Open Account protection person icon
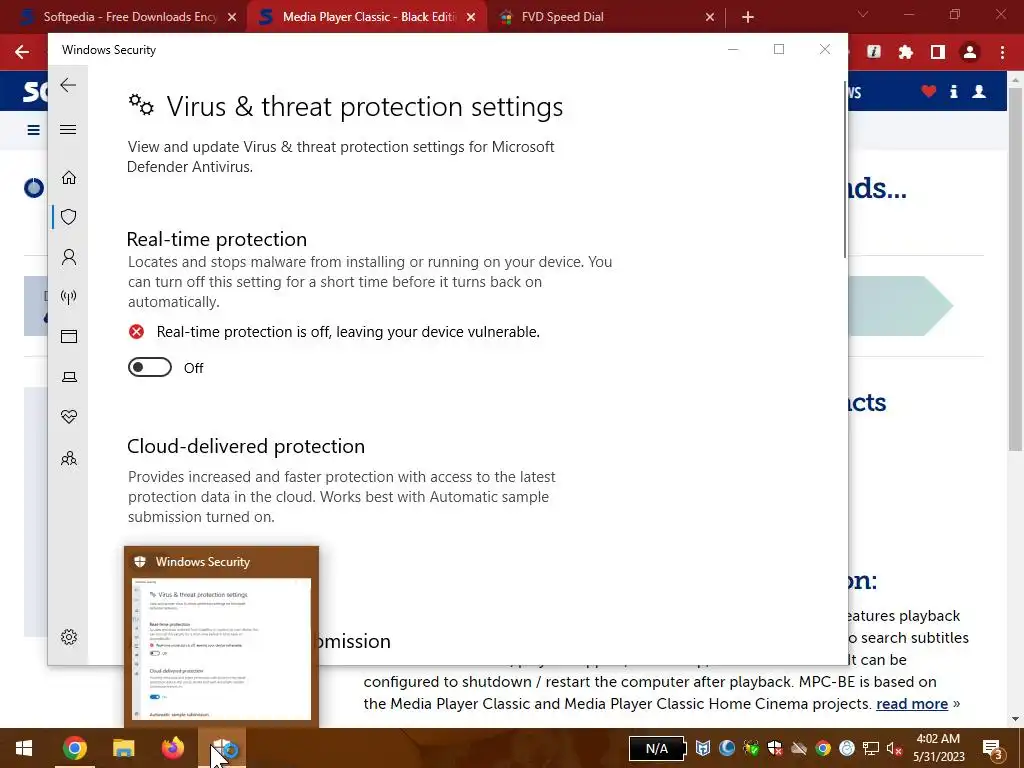 tap(69, 257)
